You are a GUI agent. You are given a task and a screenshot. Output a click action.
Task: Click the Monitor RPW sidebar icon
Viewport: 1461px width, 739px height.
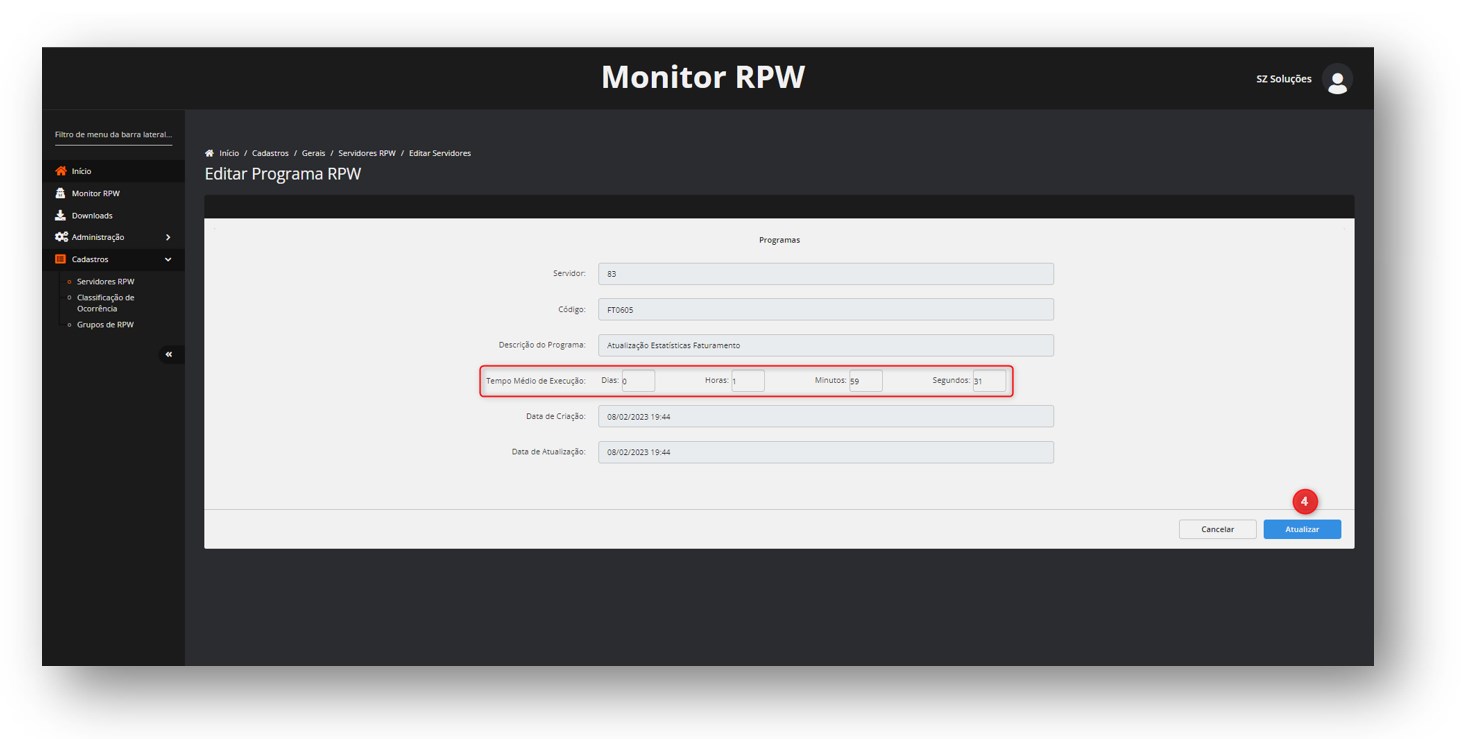pos(61,193)
